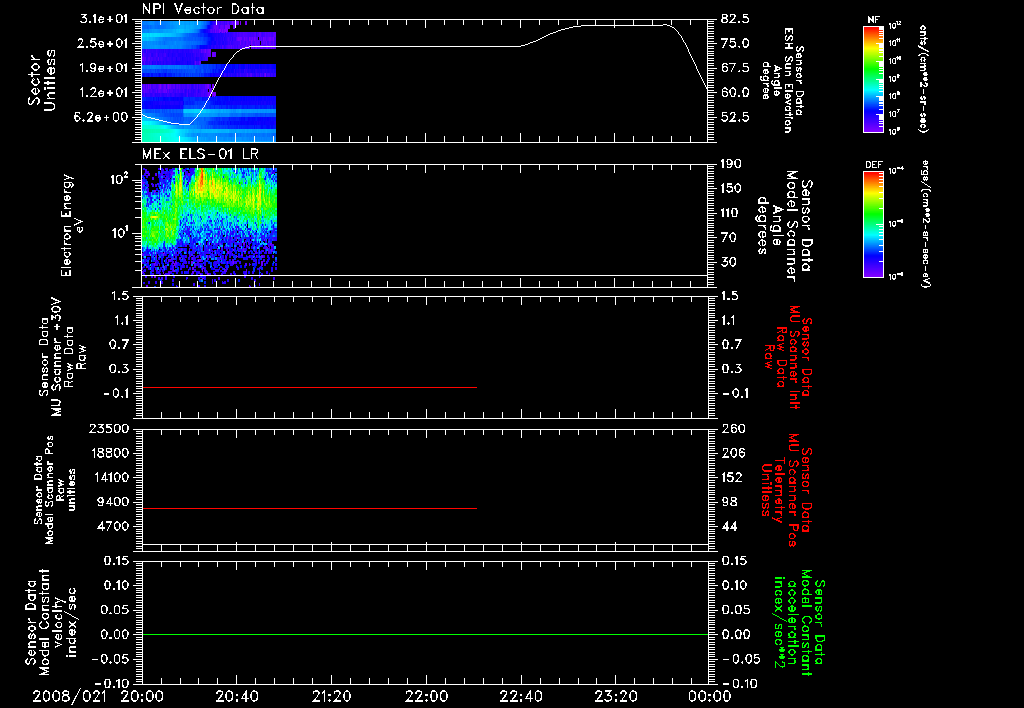
Task: Click the NPI sector spectrogram data
Action: point(209,81)
